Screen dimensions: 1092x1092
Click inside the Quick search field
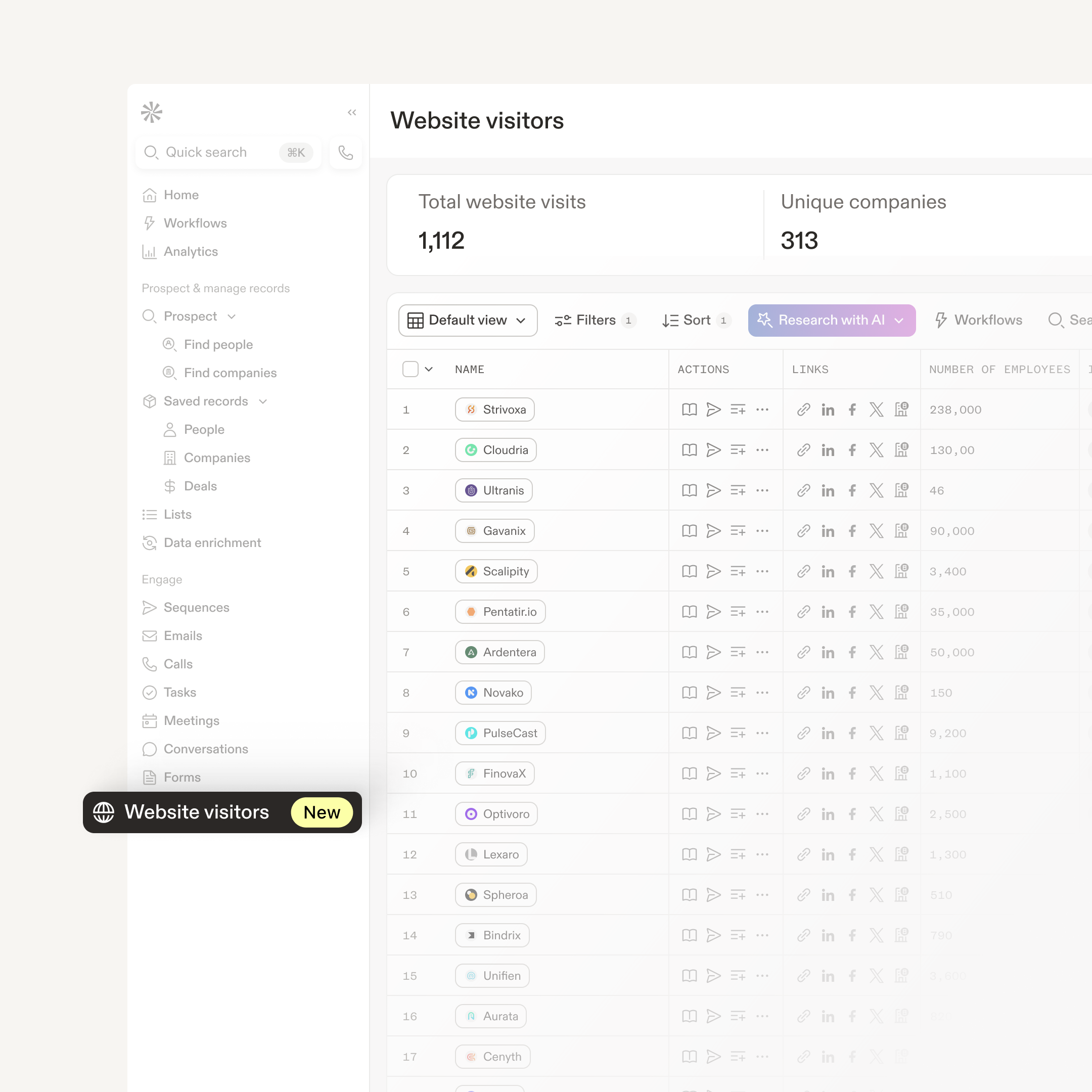[215, 152]
